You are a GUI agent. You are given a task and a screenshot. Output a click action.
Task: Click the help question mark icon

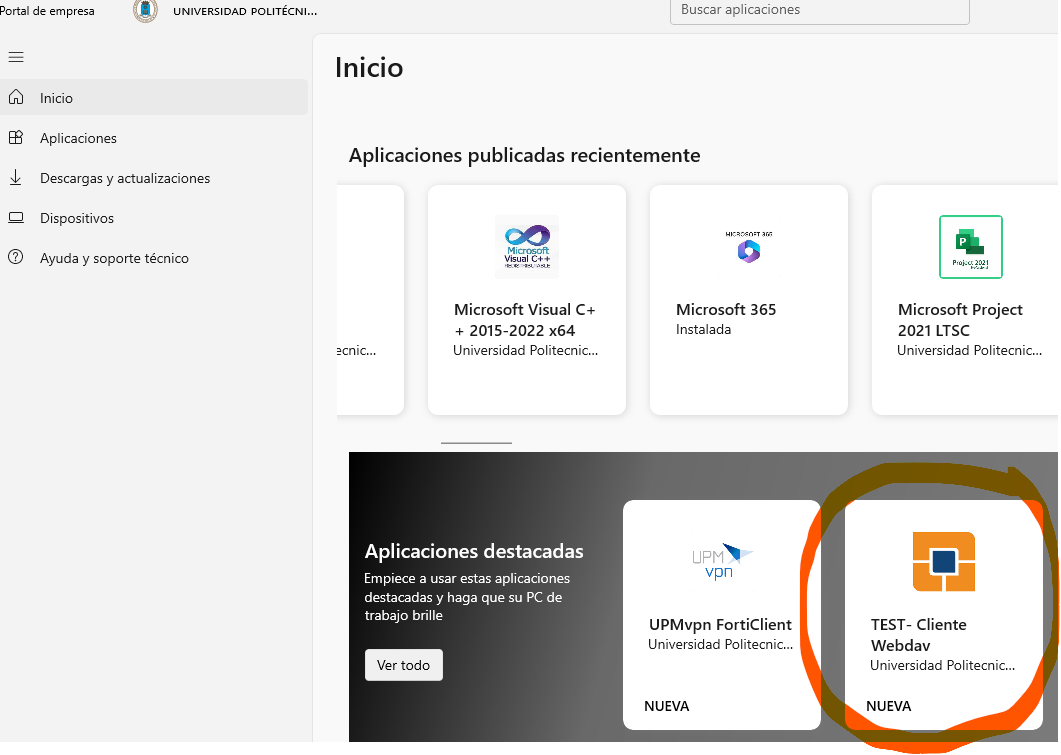click(16, 257)
